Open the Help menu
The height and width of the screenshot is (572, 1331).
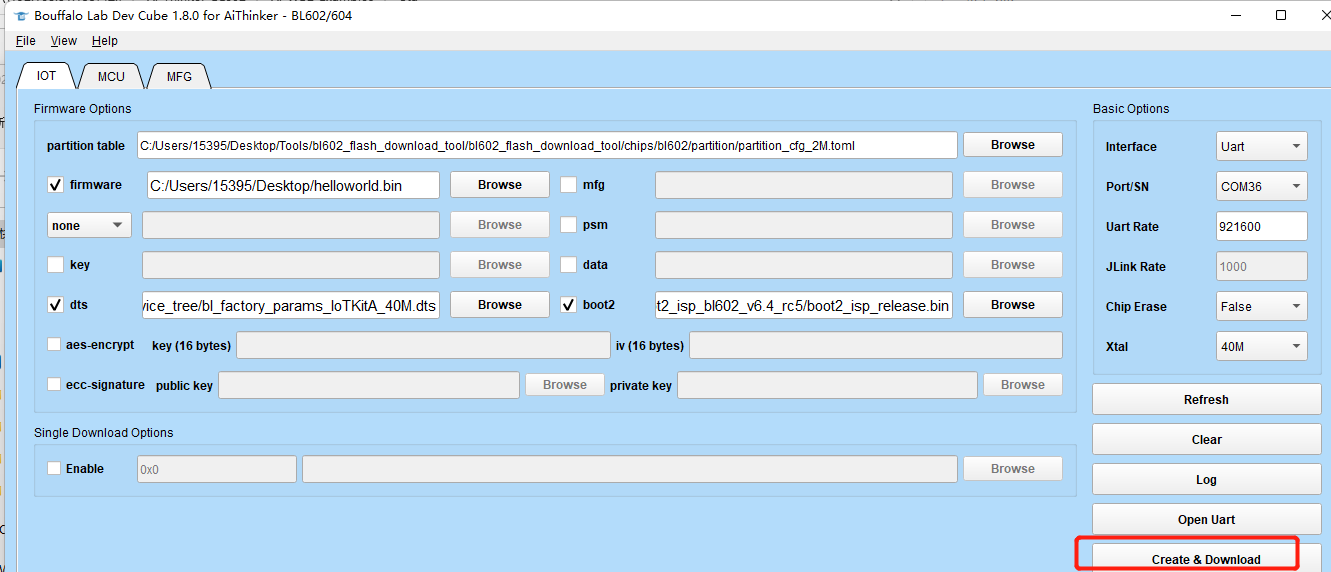pos(104,41)
